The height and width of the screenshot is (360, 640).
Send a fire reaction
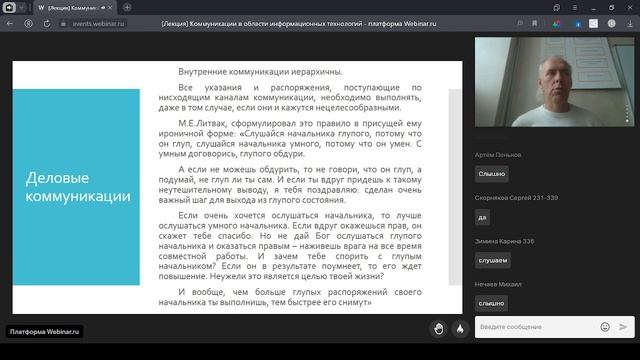[460, 329]
